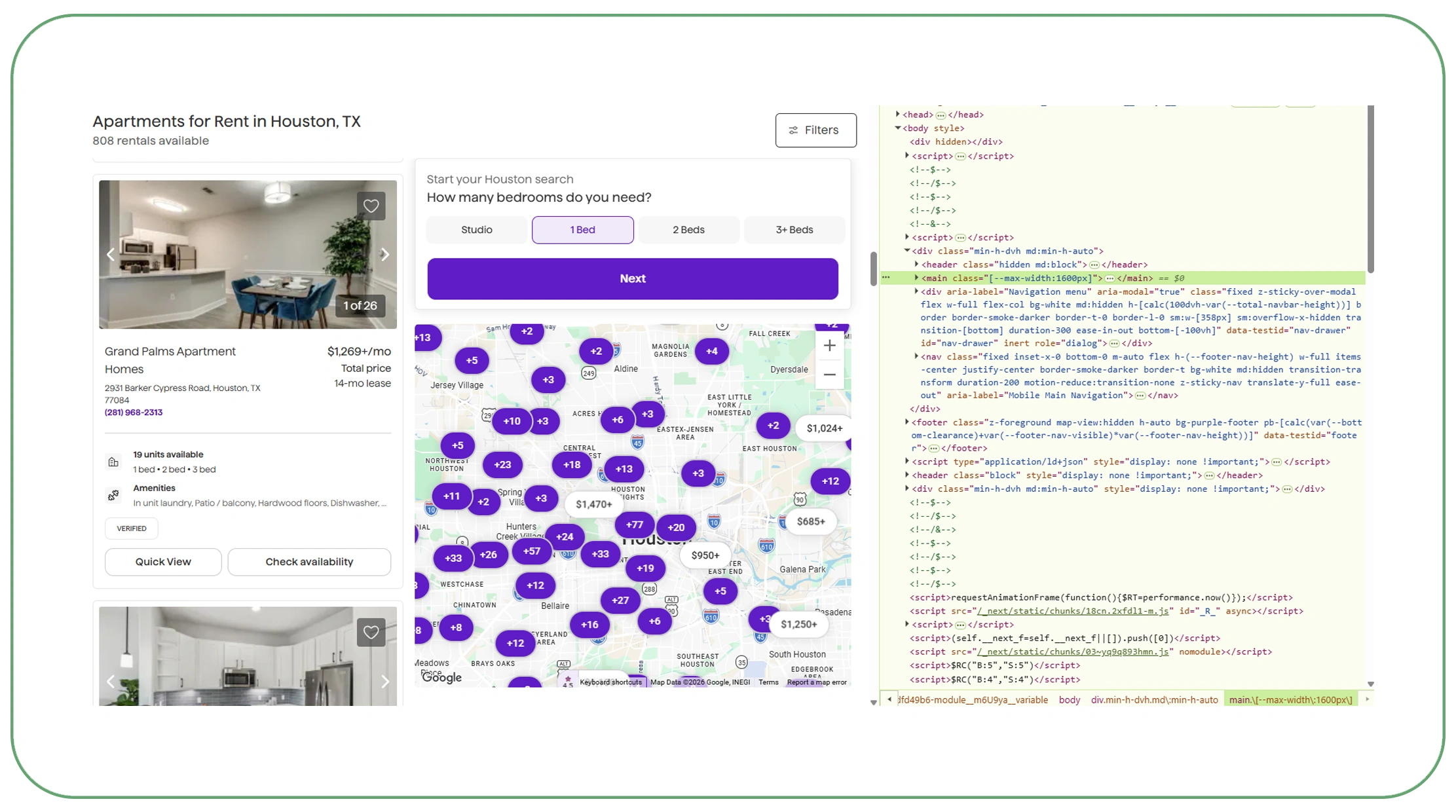Choose the 1 Bed option
Image resolution: width=1456 pixels, height=812 pixels.
[x=583, y=230]
